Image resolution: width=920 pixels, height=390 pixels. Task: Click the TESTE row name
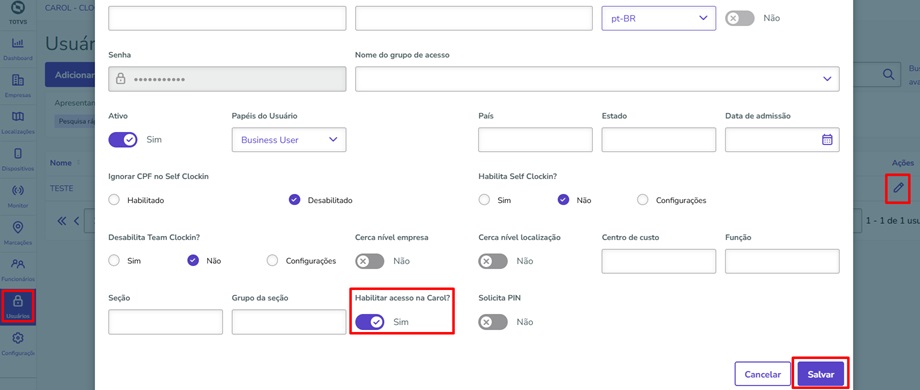pyautogui.click(x=62, y=189)
